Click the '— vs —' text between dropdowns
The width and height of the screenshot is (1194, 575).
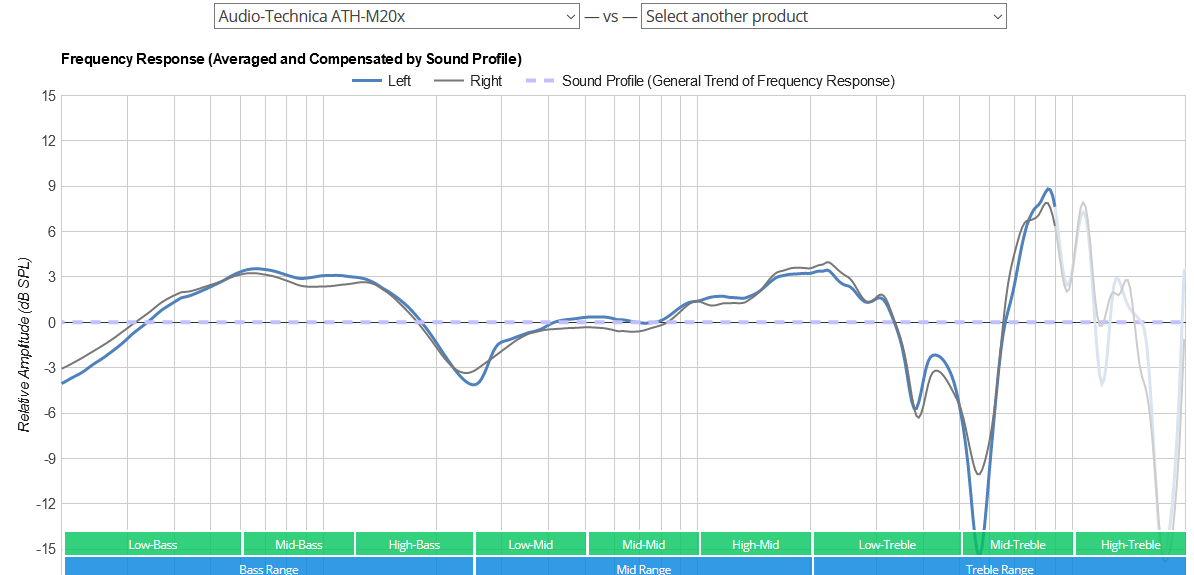[610, 16]
